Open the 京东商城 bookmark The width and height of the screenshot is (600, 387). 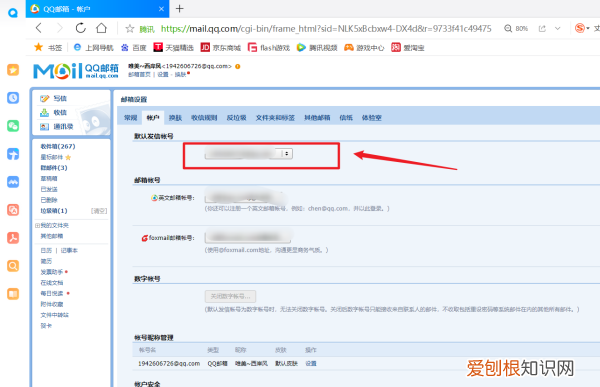pyautogui.click(x=221, y=47)
